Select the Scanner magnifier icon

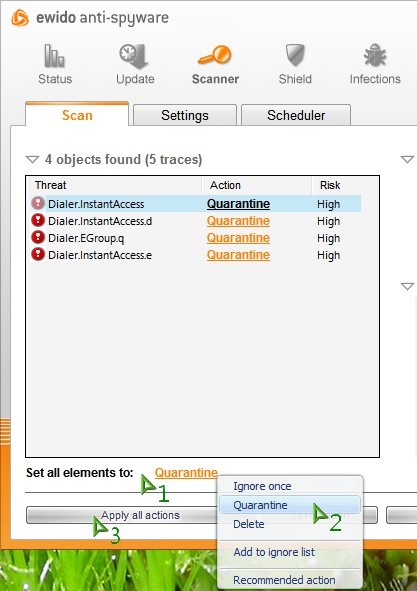tap(215, 55)
